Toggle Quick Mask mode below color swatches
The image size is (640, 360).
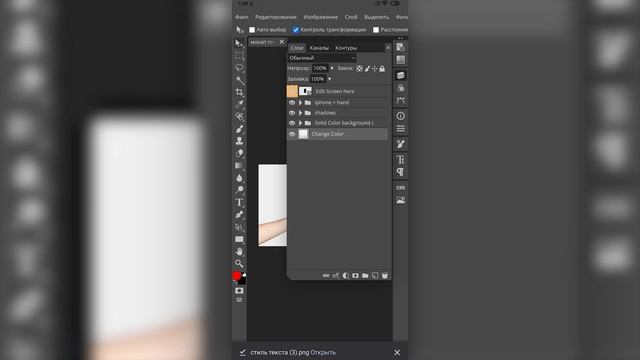[x=239, y=291]
